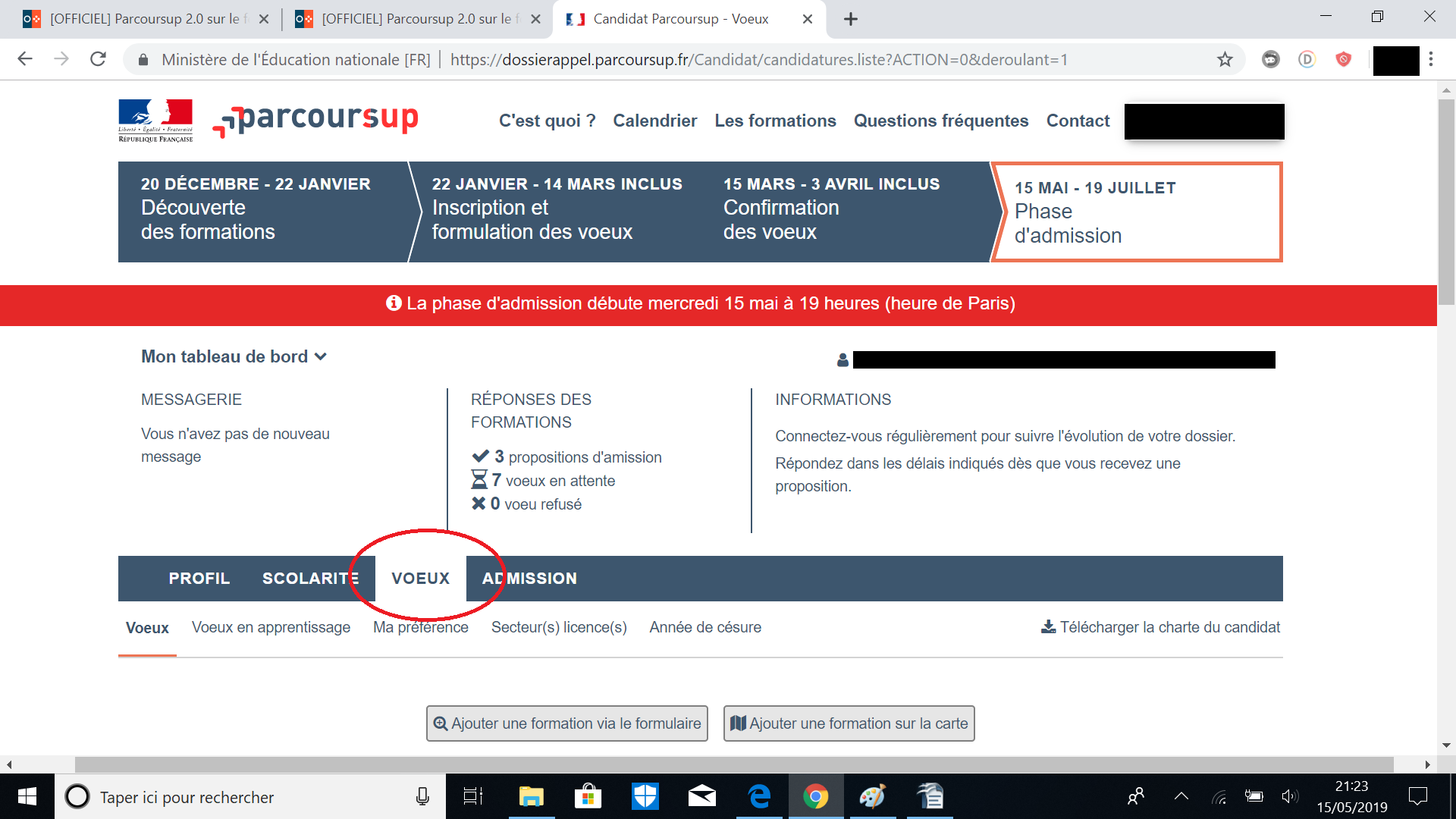Download la charte du candidat
1456x819 pixels.
pos(1160,627)
